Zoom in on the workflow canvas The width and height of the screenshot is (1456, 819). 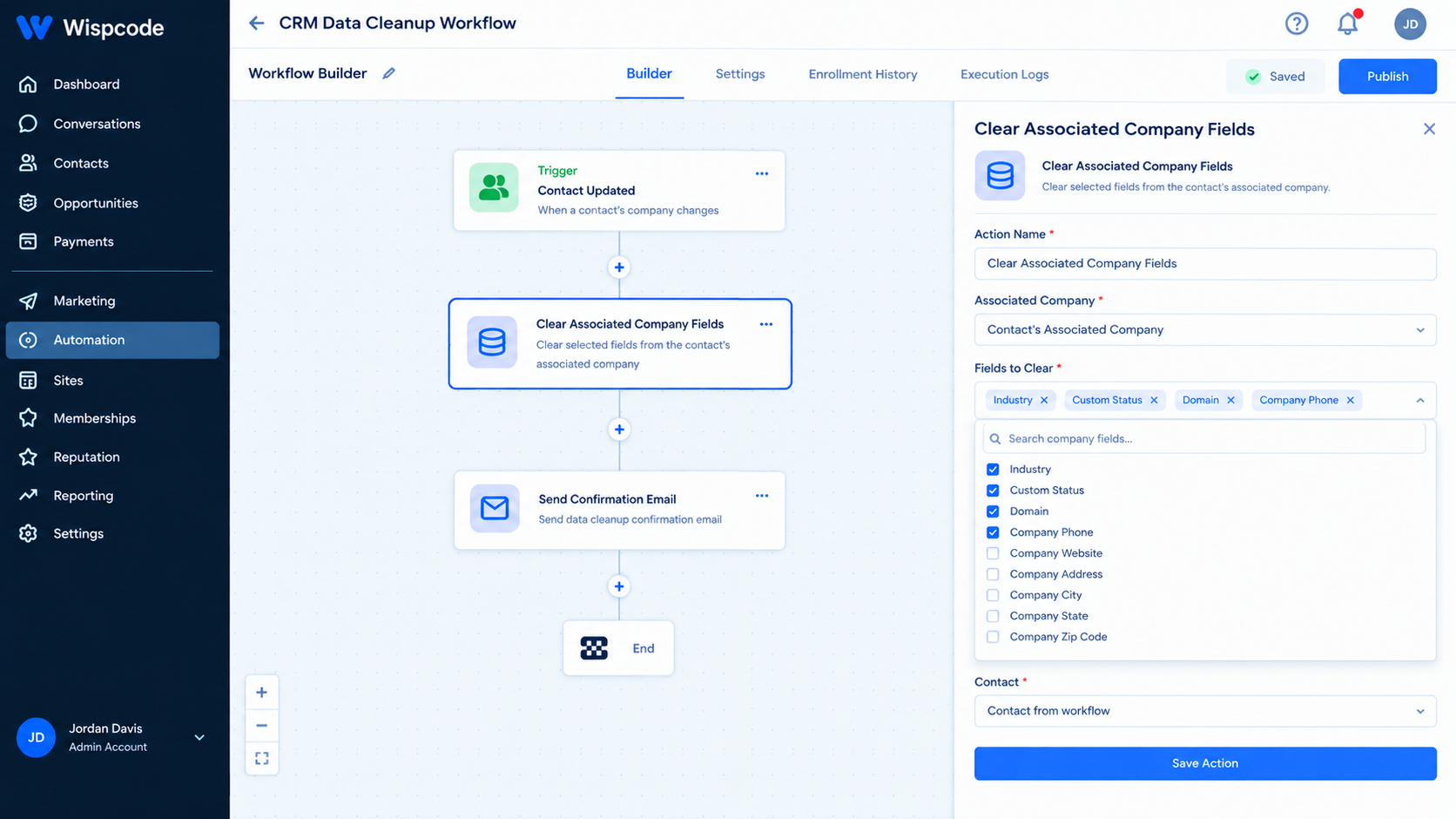pyautogui.click(x=261, y=693)
